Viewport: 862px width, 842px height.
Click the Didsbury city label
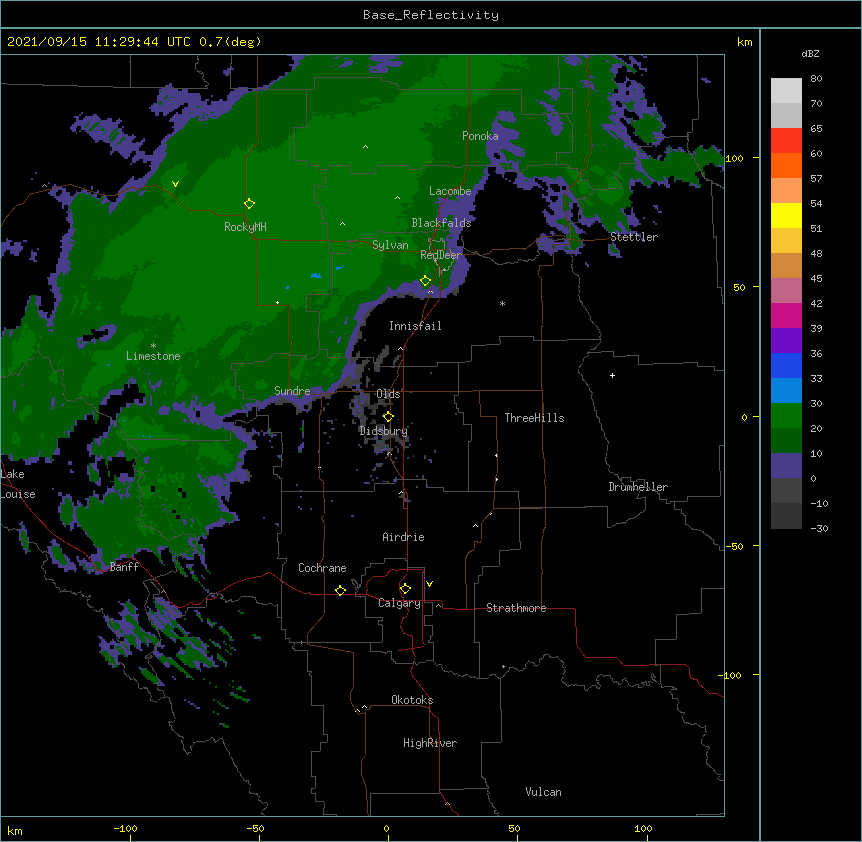click(x=383, y=431)
